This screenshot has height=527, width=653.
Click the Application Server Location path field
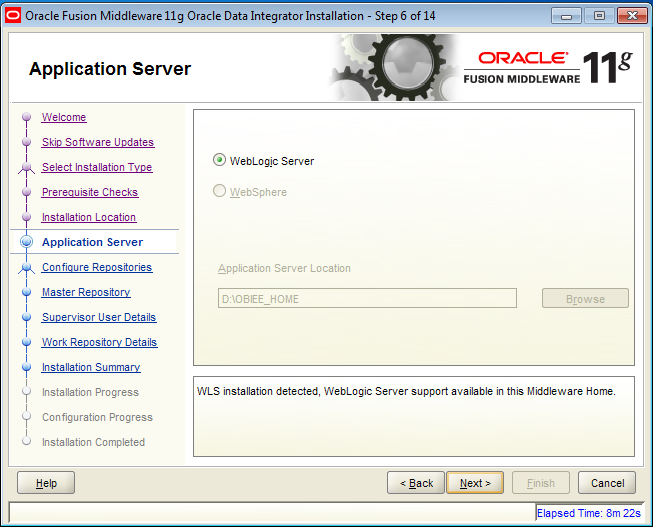tap(367, 298)
